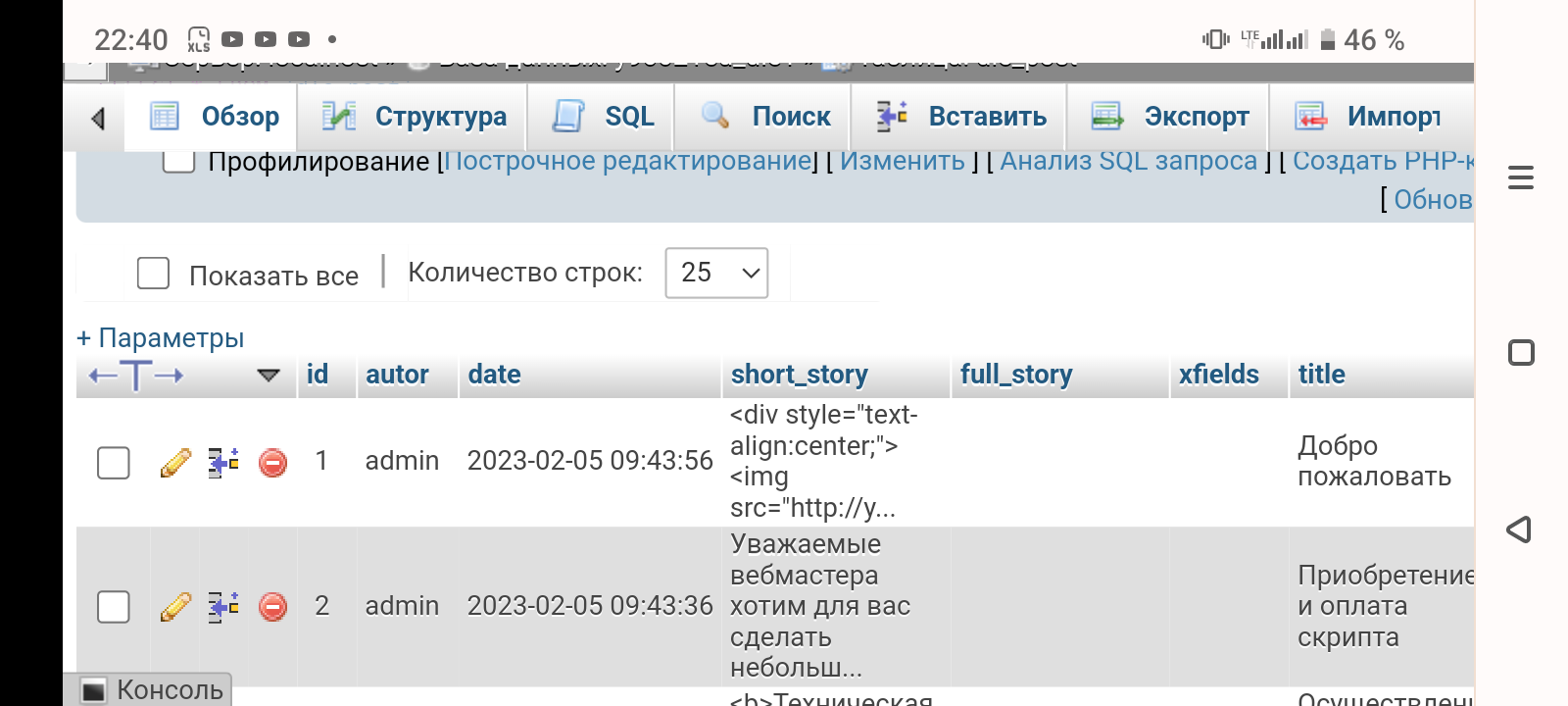This screenshot has height=706, width=1568.
Task: Tick the checkbox for row with id 1
Action: coord(114,462)
